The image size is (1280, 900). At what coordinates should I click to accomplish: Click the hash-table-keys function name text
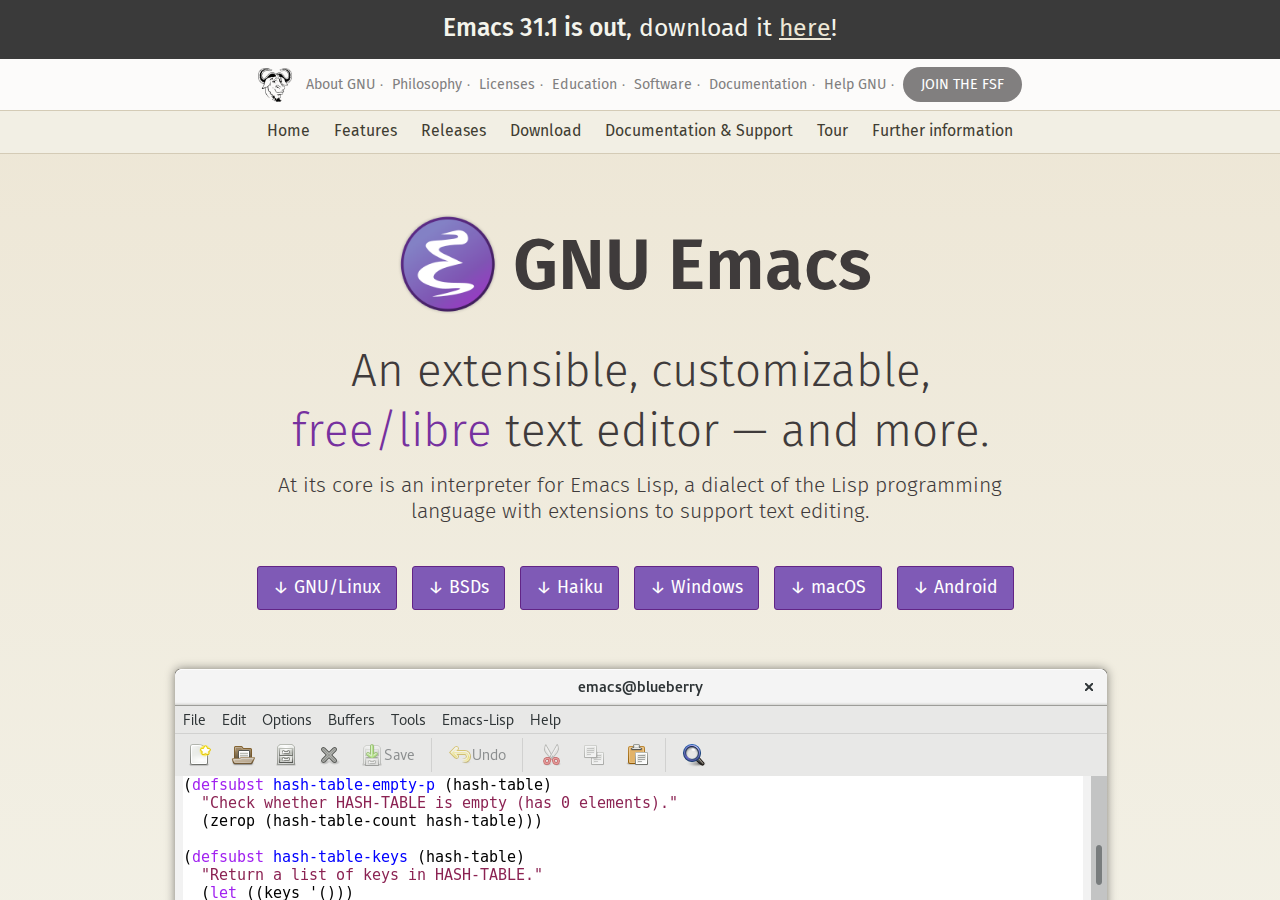coord(340,857)
